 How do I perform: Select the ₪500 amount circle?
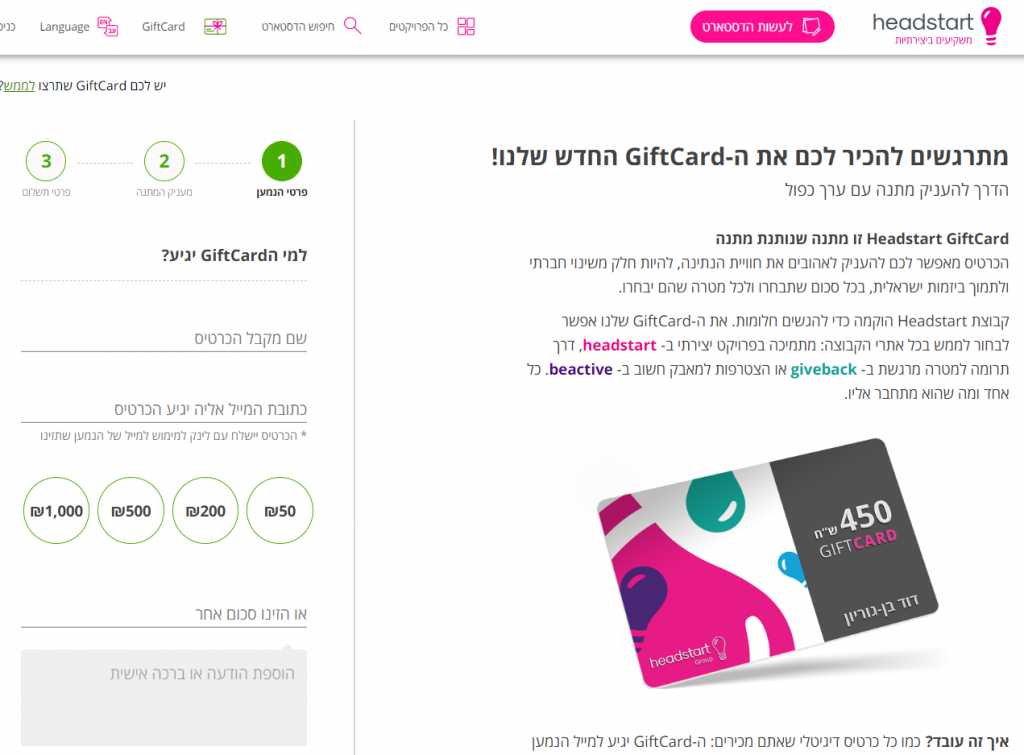point(131,510)
